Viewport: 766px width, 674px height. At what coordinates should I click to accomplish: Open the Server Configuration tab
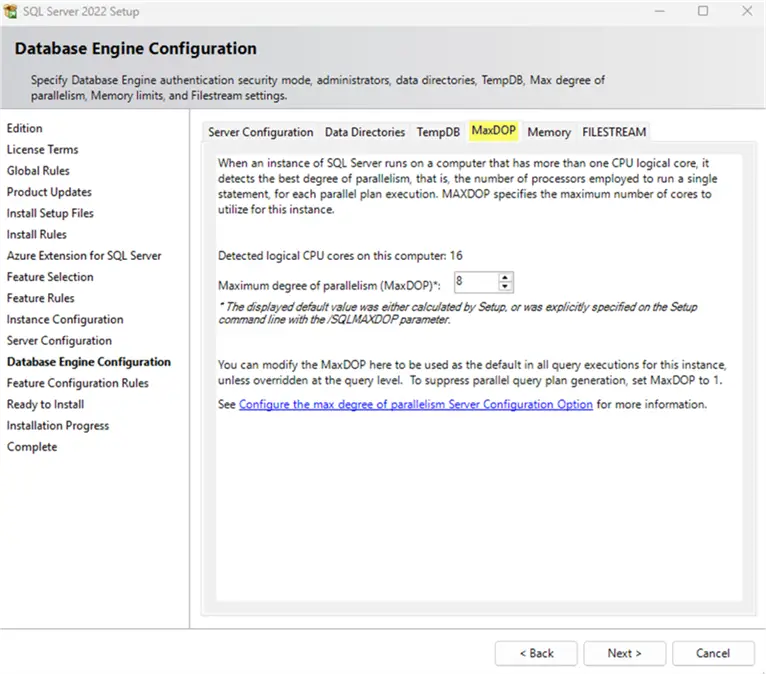tap(260, 132)
